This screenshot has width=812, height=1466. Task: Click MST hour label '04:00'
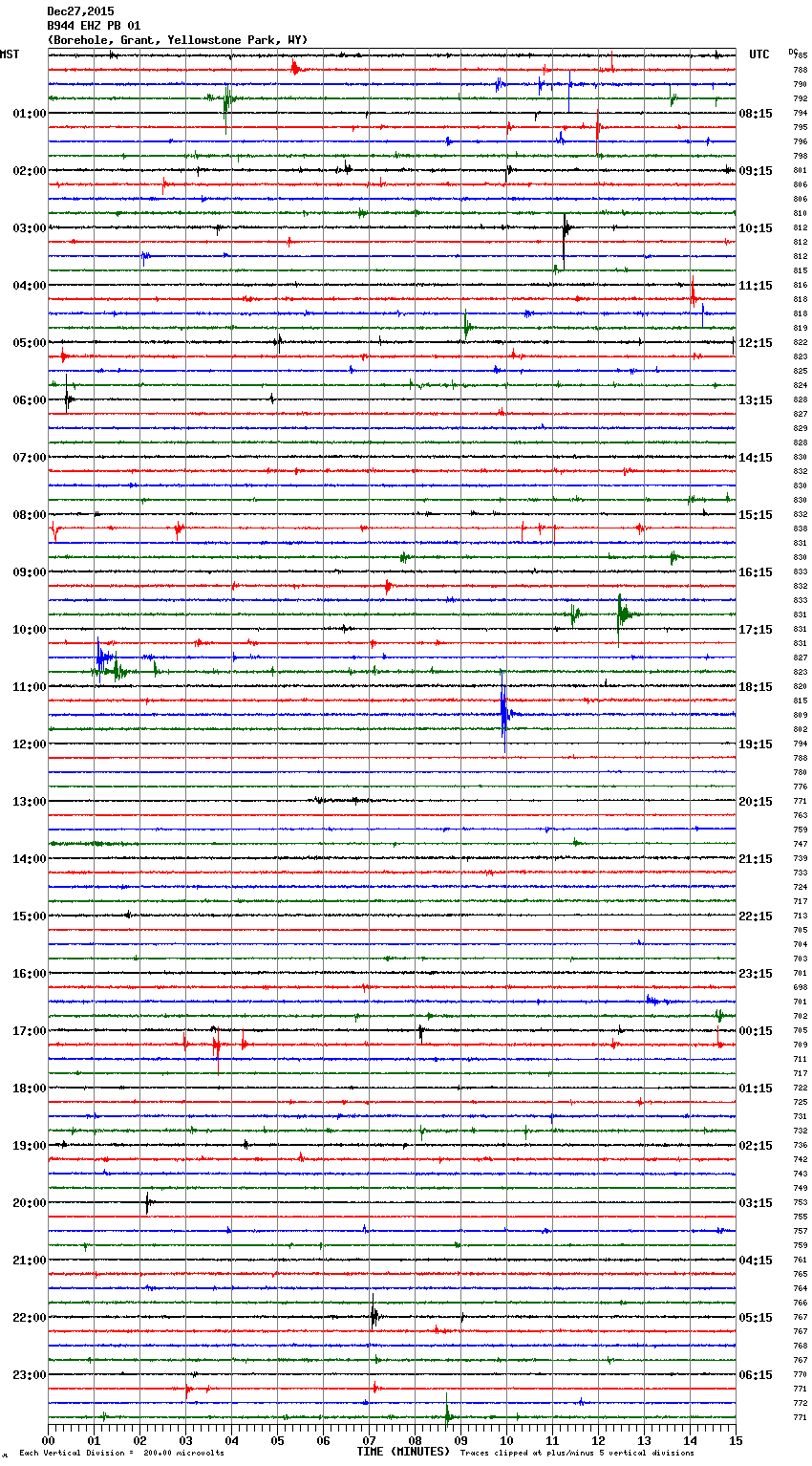click(x=30, y=286)
